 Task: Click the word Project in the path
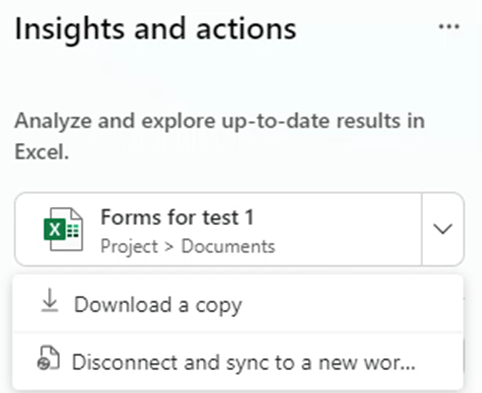click(129, 247)
